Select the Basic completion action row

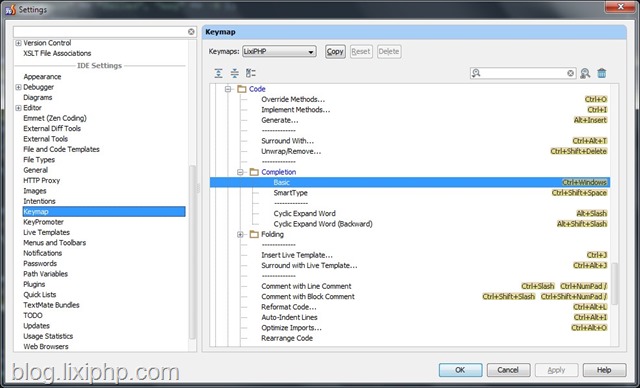pos(410,182)
